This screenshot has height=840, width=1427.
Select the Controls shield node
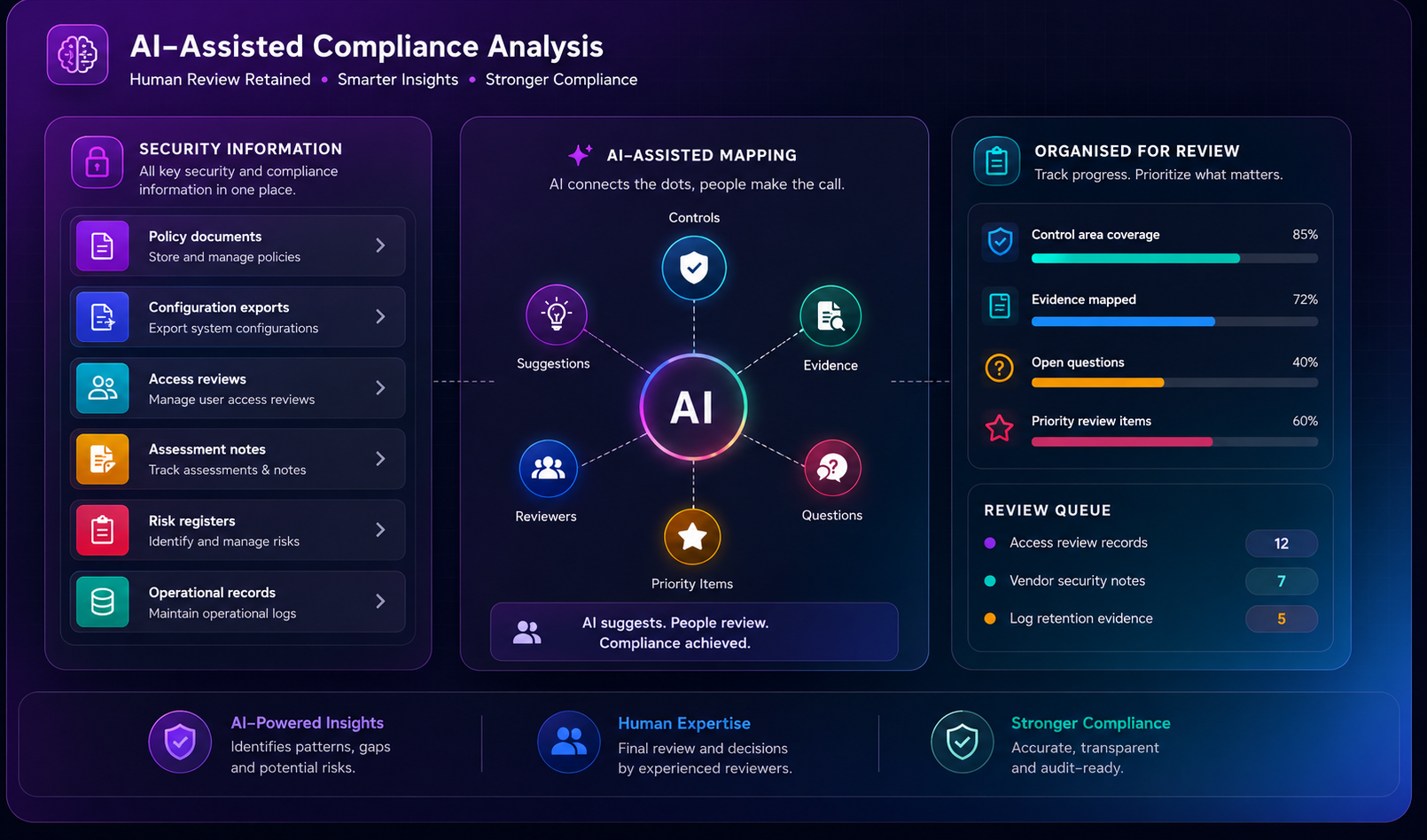pyautogui.click(x=694, y=268)
